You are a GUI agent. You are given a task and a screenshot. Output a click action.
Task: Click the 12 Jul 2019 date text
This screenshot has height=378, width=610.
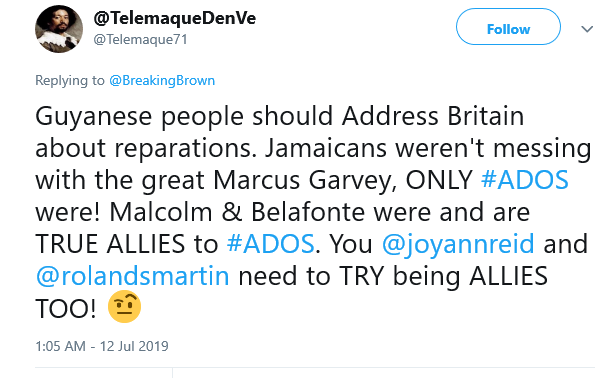point(134,346)
